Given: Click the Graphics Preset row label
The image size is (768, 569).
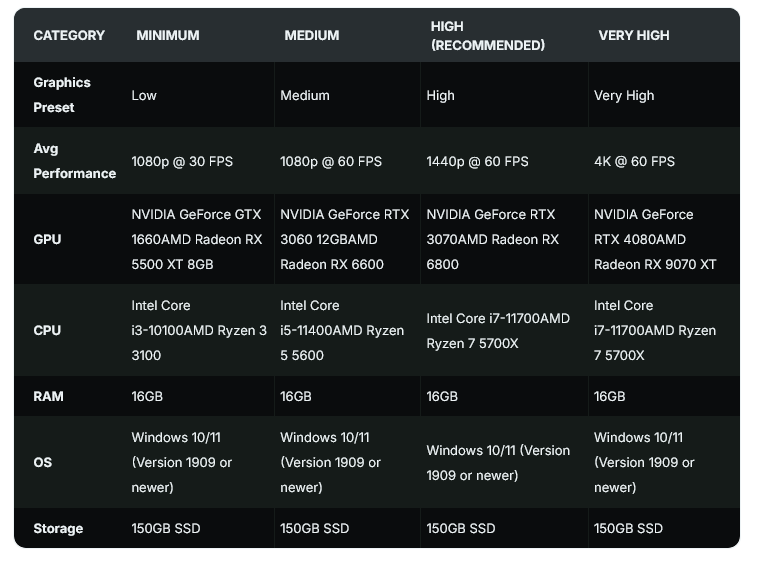Looking at the screenshot, I should point(62,95).
